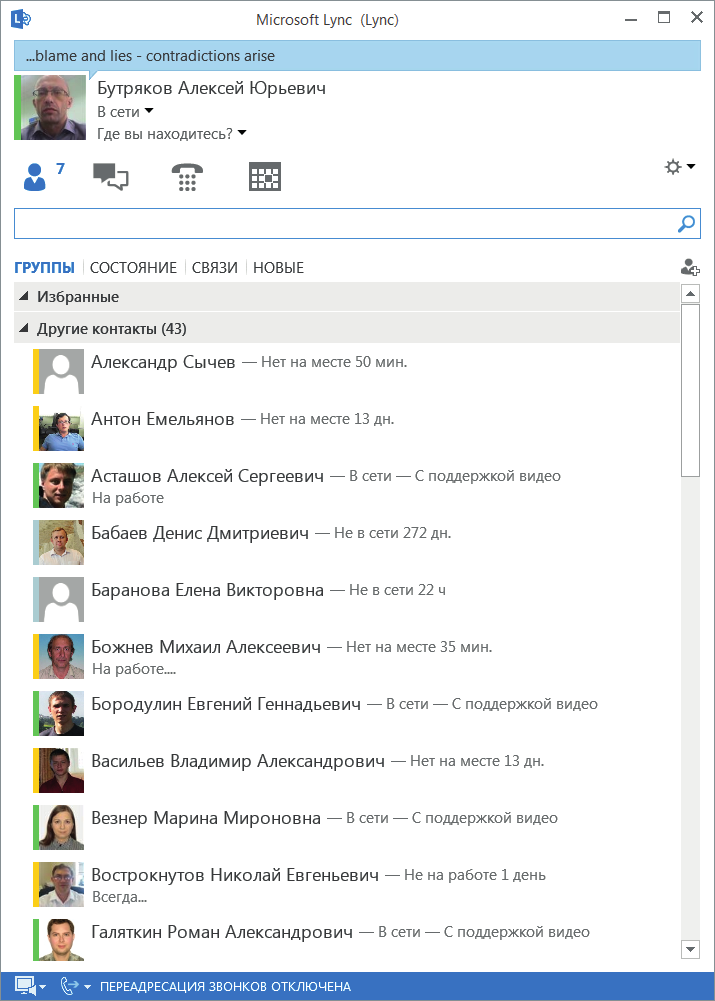715x1001 pixels.
Task: Switch to the НОВЫЕ tab
Action: coord(278,267)
